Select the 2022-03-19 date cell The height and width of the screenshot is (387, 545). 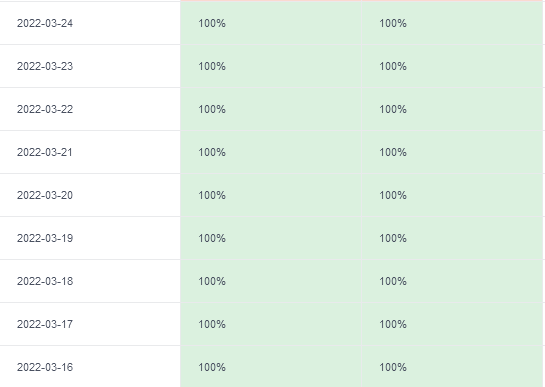pos(90,238)
